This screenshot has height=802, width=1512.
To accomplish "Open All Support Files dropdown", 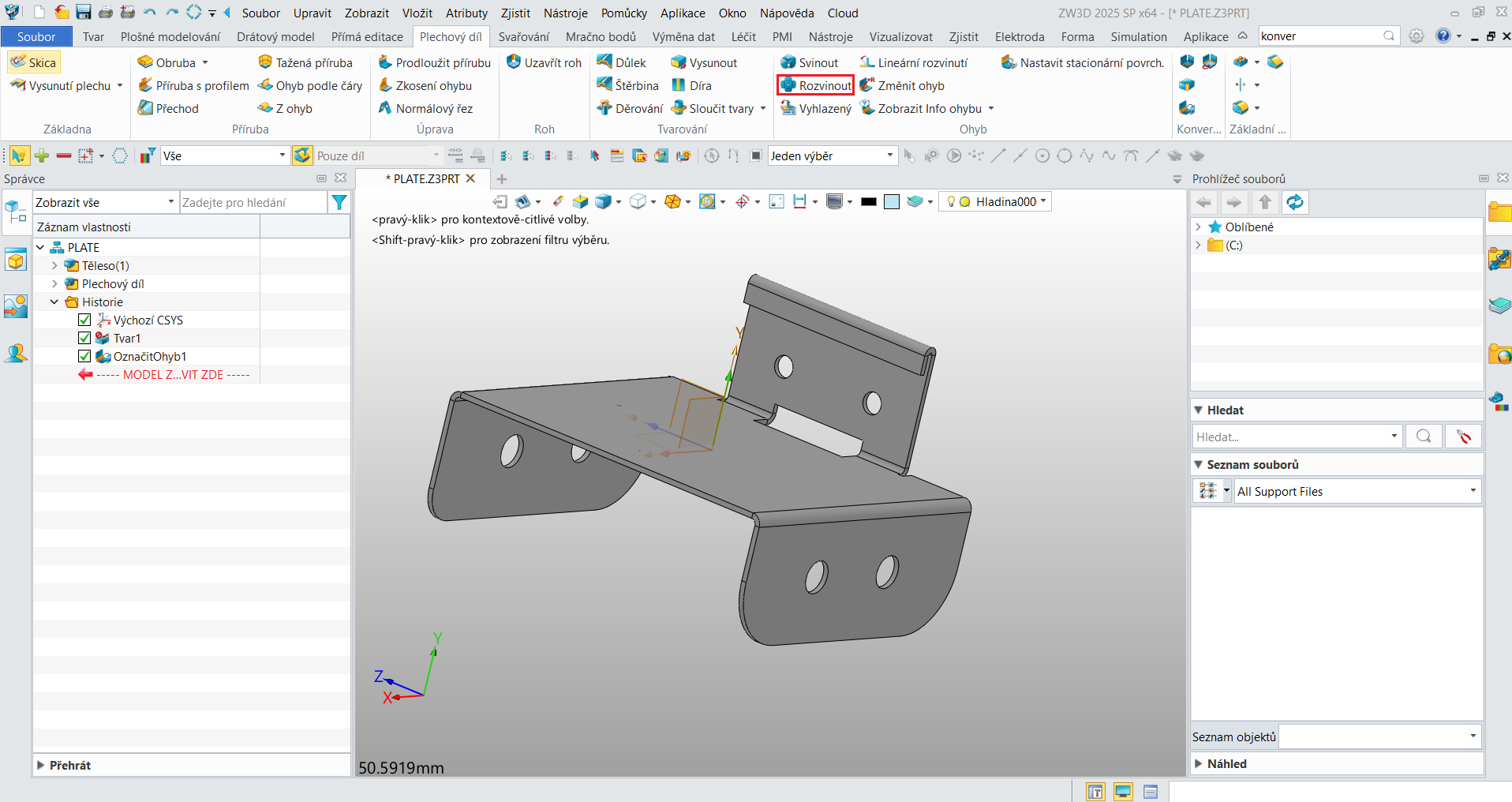I will [1357, 491].
